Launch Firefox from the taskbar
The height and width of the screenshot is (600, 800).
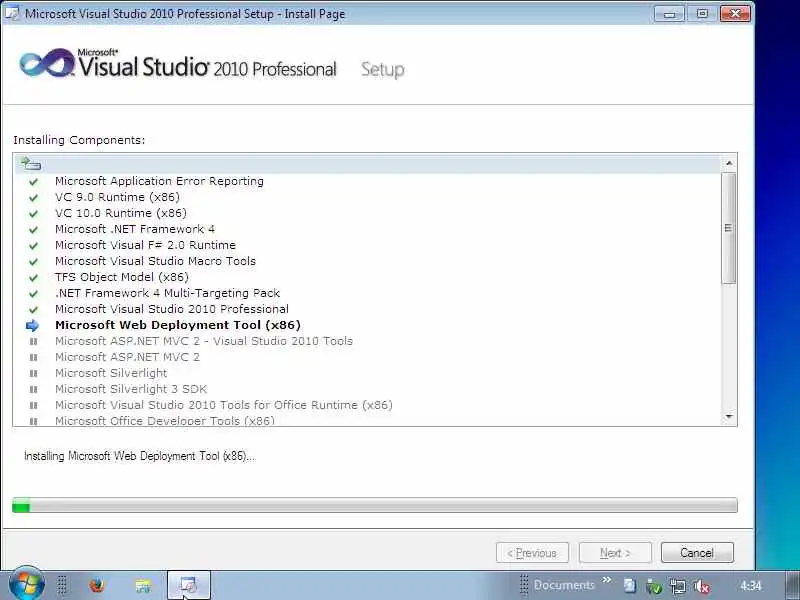tap(95, 585)
